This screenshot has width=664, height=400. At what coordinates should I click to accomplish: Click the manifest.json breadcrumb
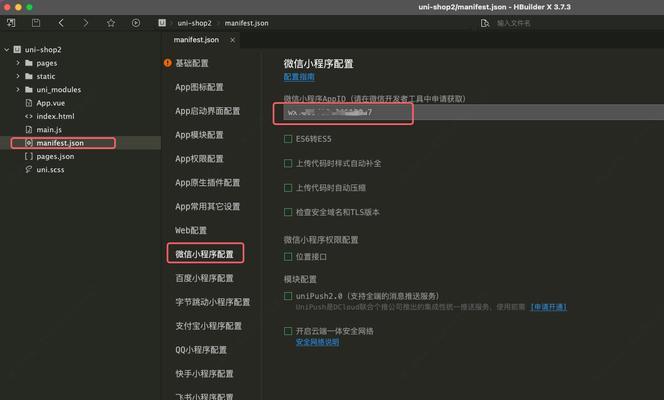coord(246,23)
